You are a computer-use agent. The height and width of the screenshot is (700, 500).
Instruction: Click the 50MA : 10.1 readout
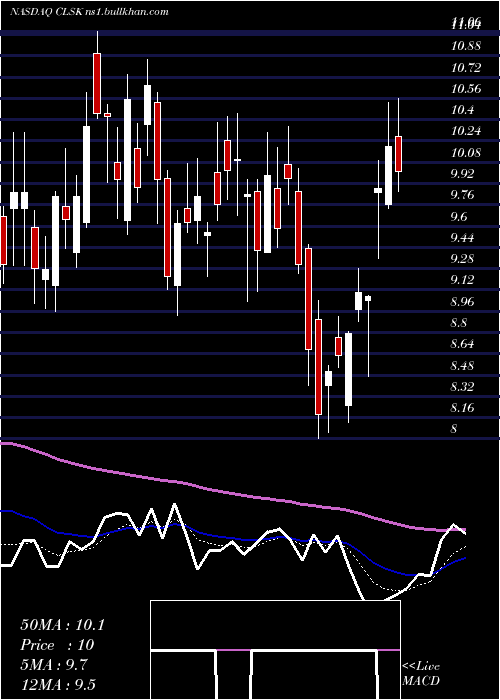coord(62,625)
